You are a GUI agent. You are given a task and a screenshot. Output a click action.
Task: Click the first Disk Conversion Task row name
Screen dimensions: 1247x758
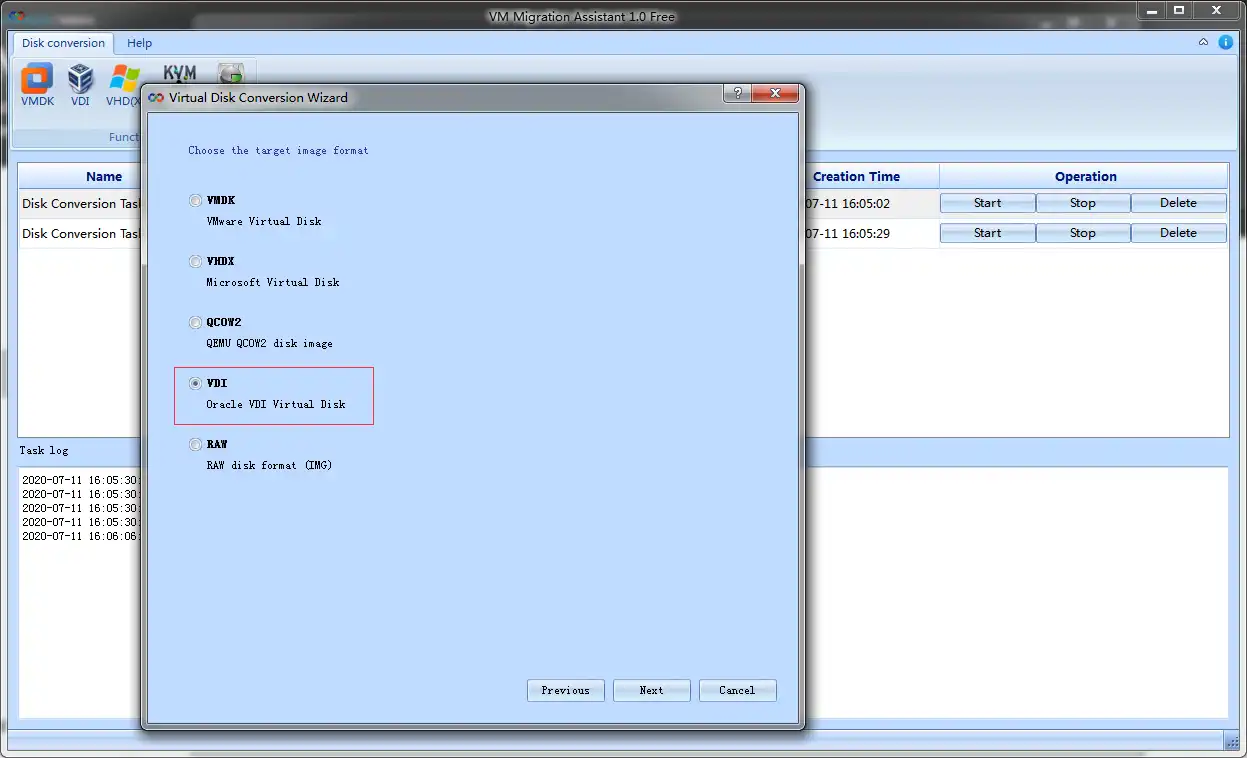tap(82, 203)
